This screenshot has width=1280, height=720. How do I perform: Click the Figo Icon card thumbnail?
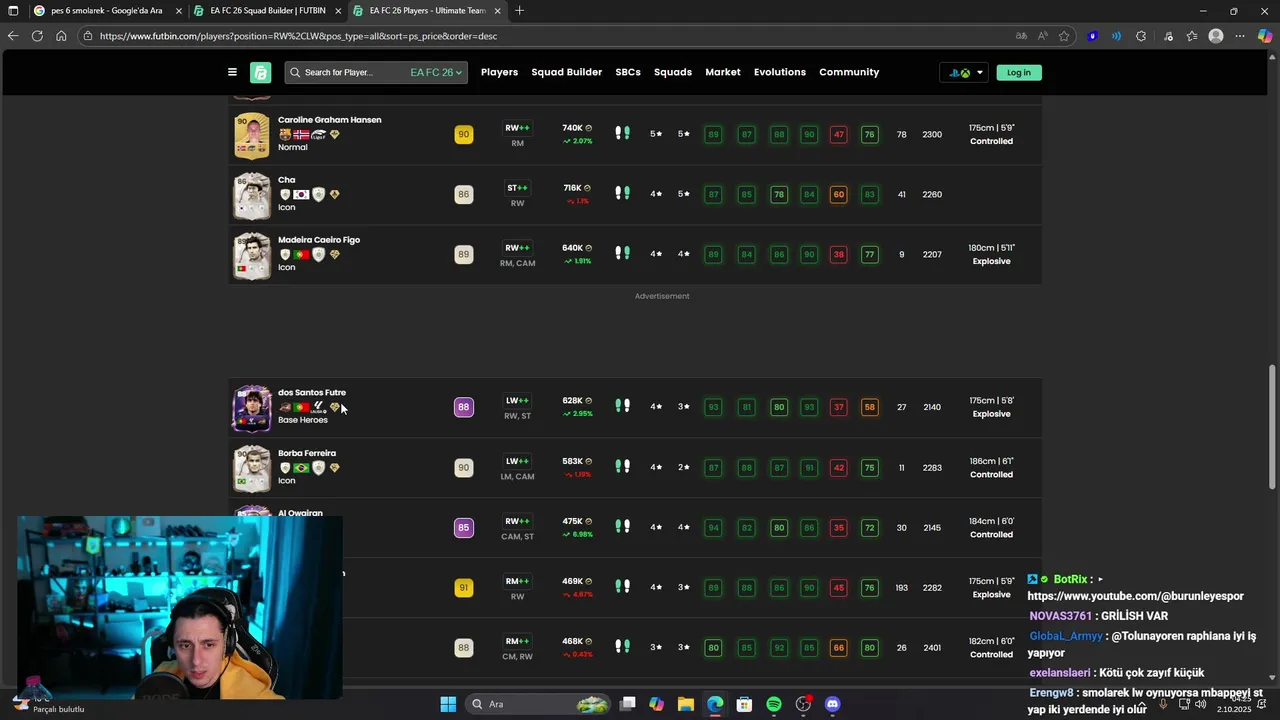coord(252,255)
